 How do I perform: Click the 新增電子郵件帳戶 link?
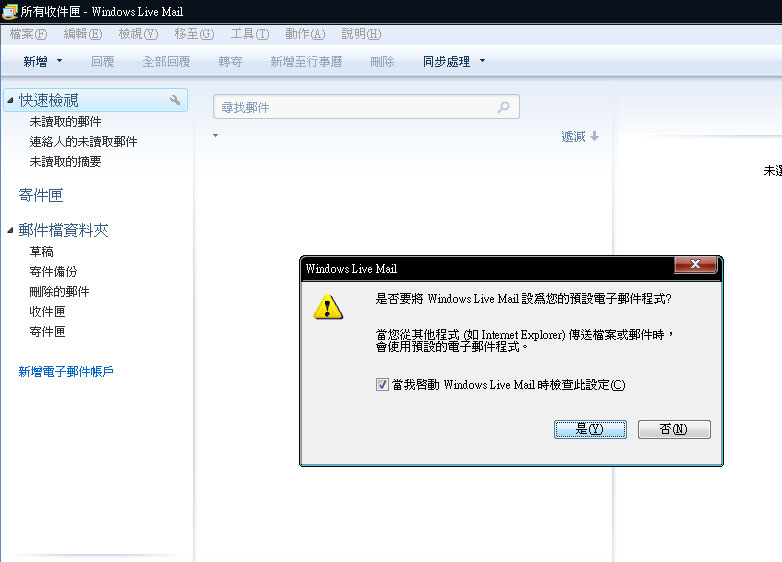tap(66, 372)
